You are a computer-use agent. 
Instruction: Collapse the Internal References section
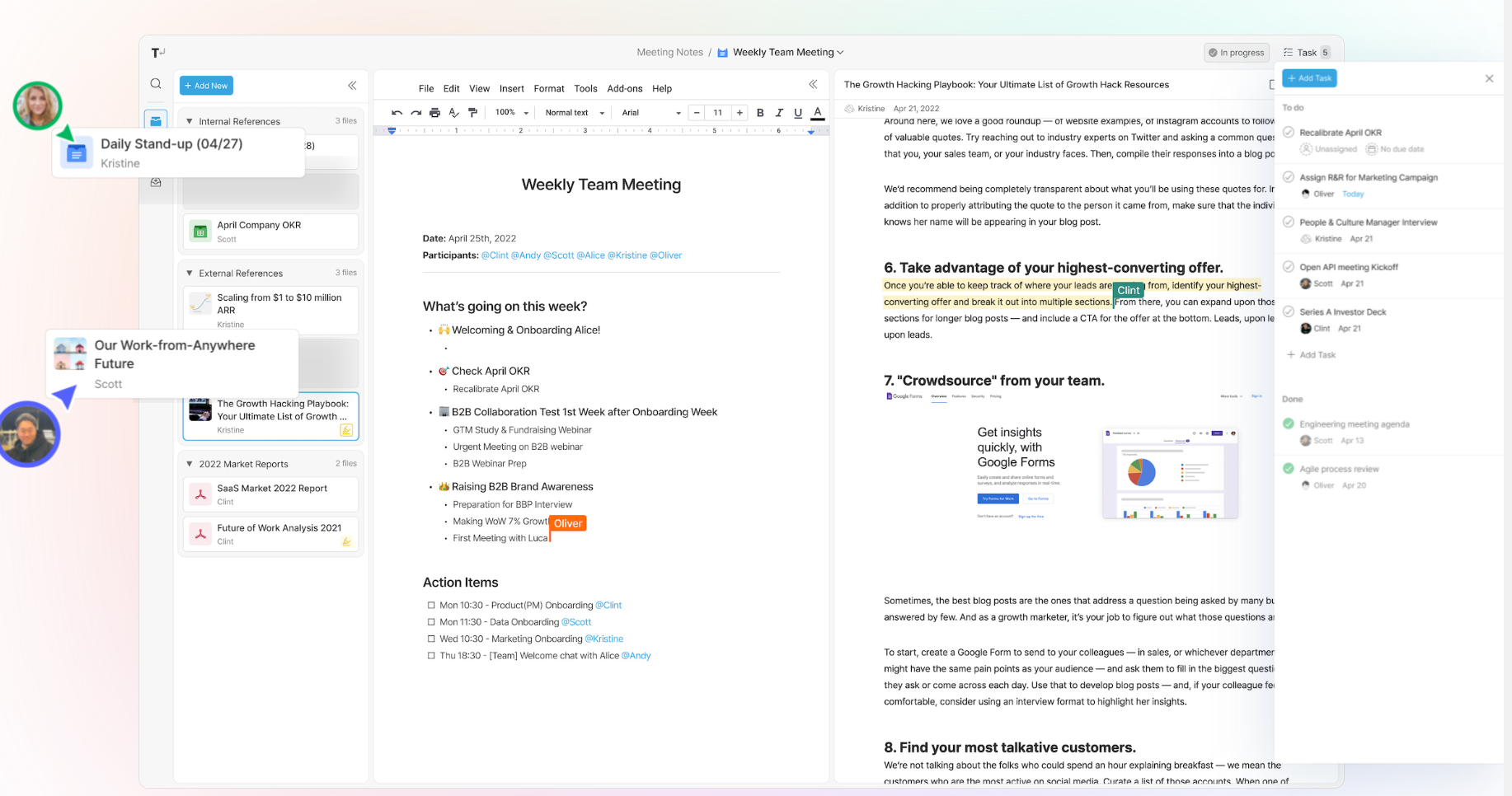190,121
